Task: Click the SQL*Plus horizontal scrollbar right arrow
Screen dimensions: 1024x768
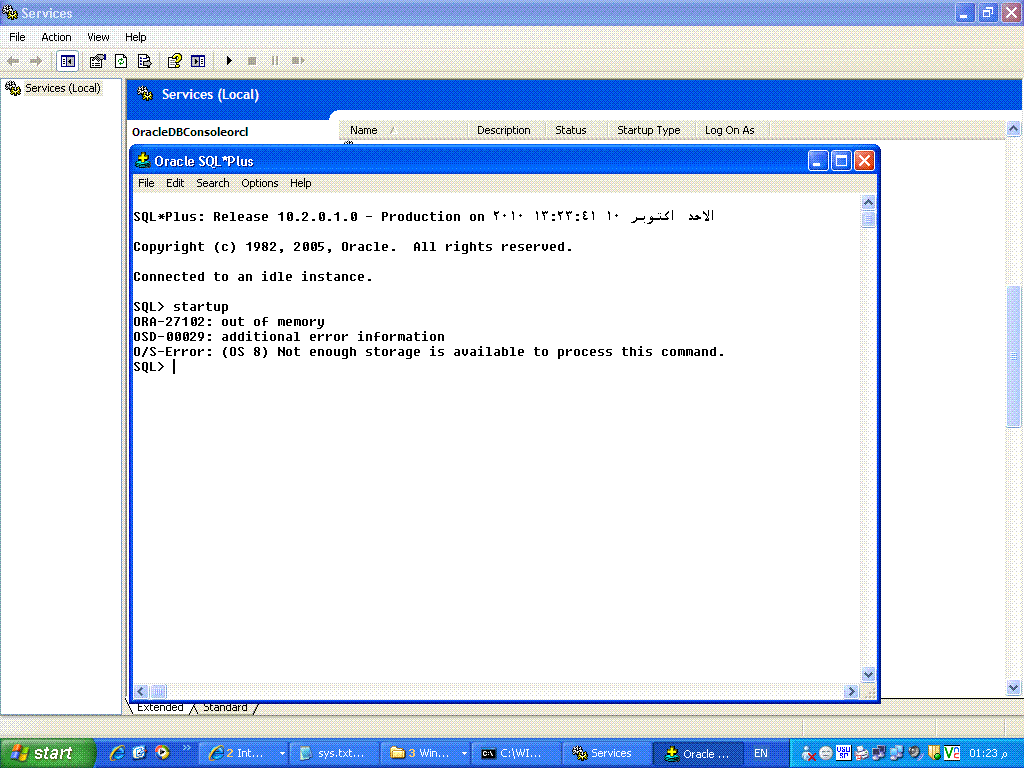Action: click(x=852, y=691)
